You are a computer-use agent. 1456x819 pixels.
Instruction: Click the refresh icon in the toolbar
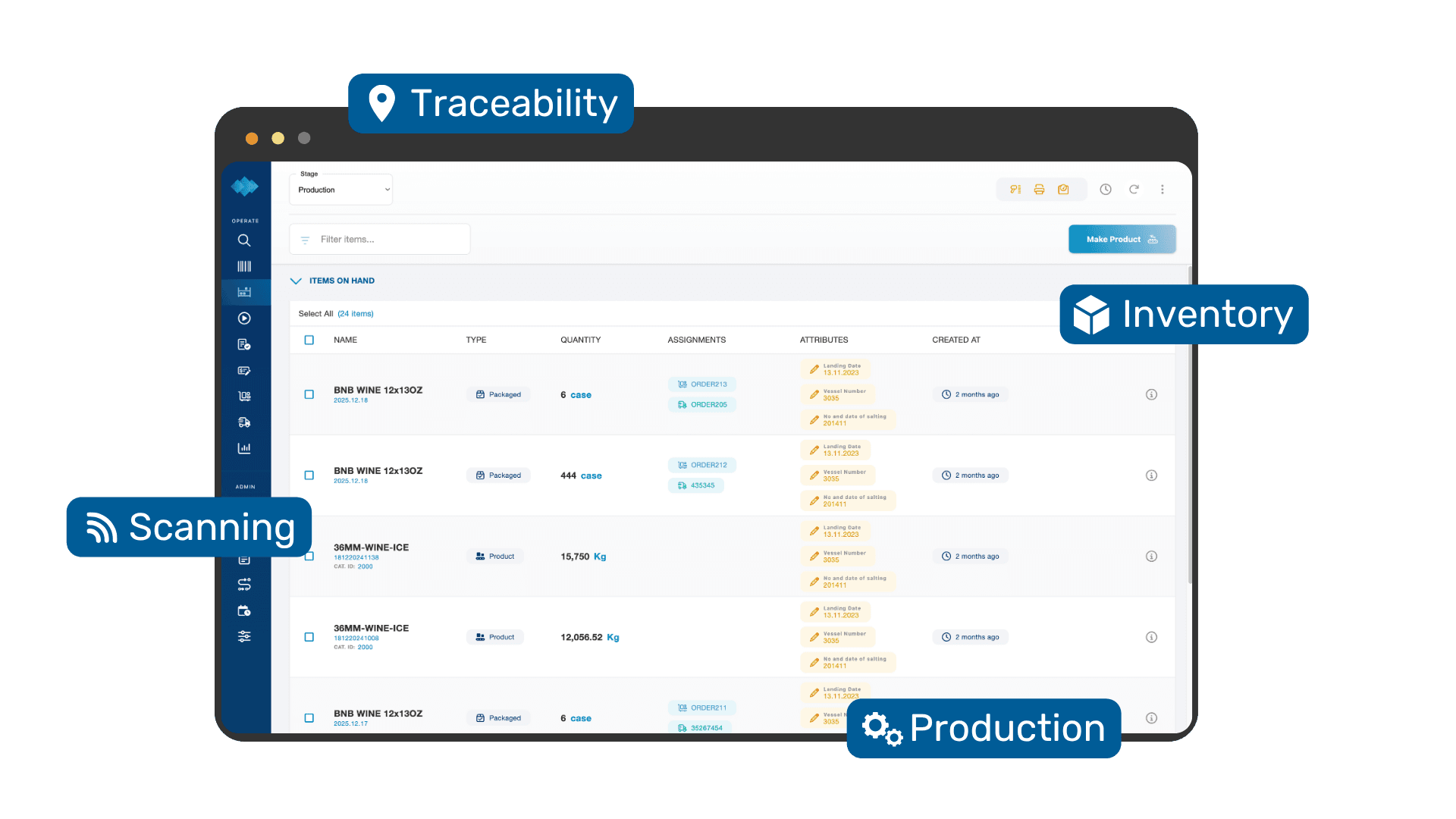pos(1134,189)
